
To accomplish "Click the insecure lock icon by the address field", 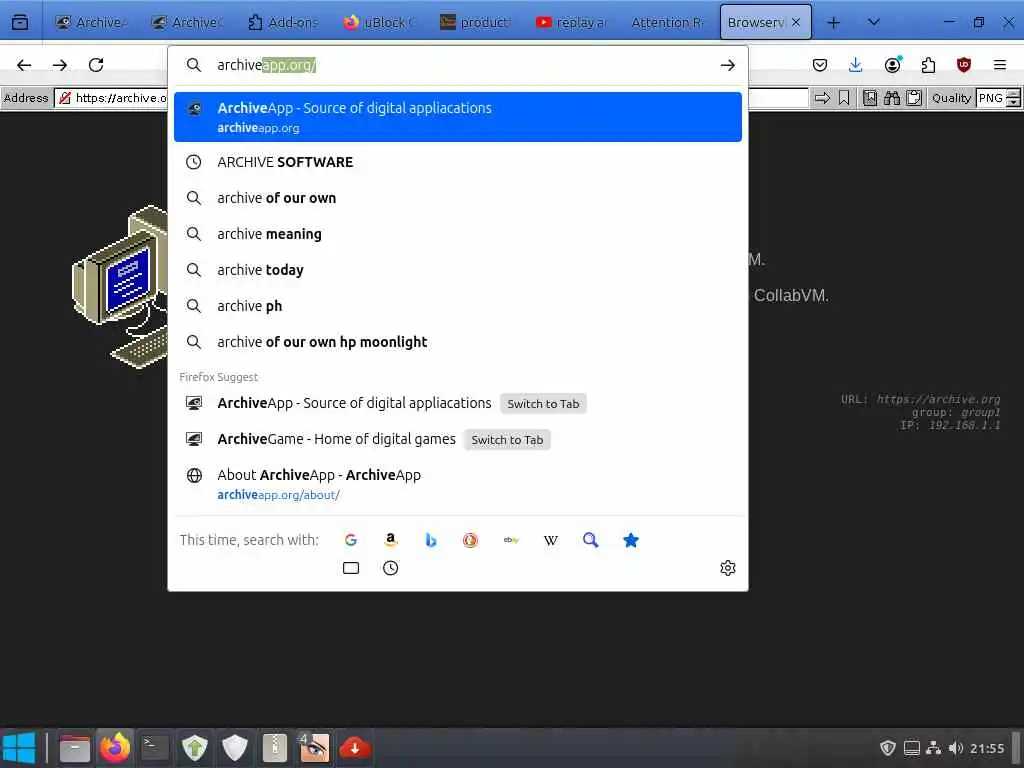I will pos(65,98).
